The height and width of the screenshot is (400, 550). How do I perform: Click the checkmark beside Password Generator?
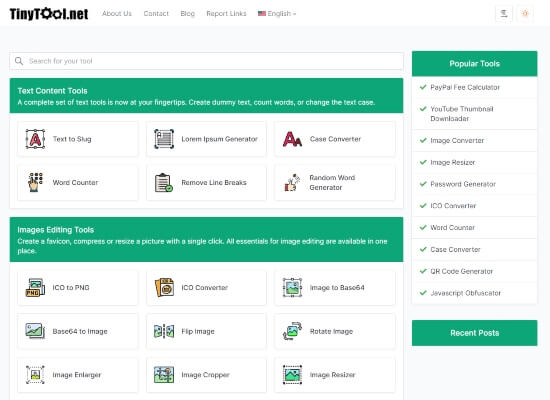[423, 184]
